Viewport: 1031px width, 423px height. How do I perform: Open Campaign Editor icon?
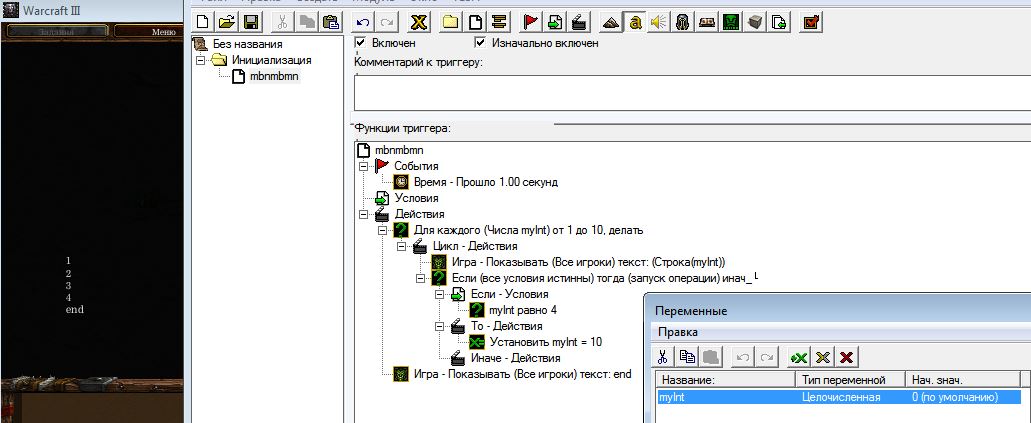707,22
